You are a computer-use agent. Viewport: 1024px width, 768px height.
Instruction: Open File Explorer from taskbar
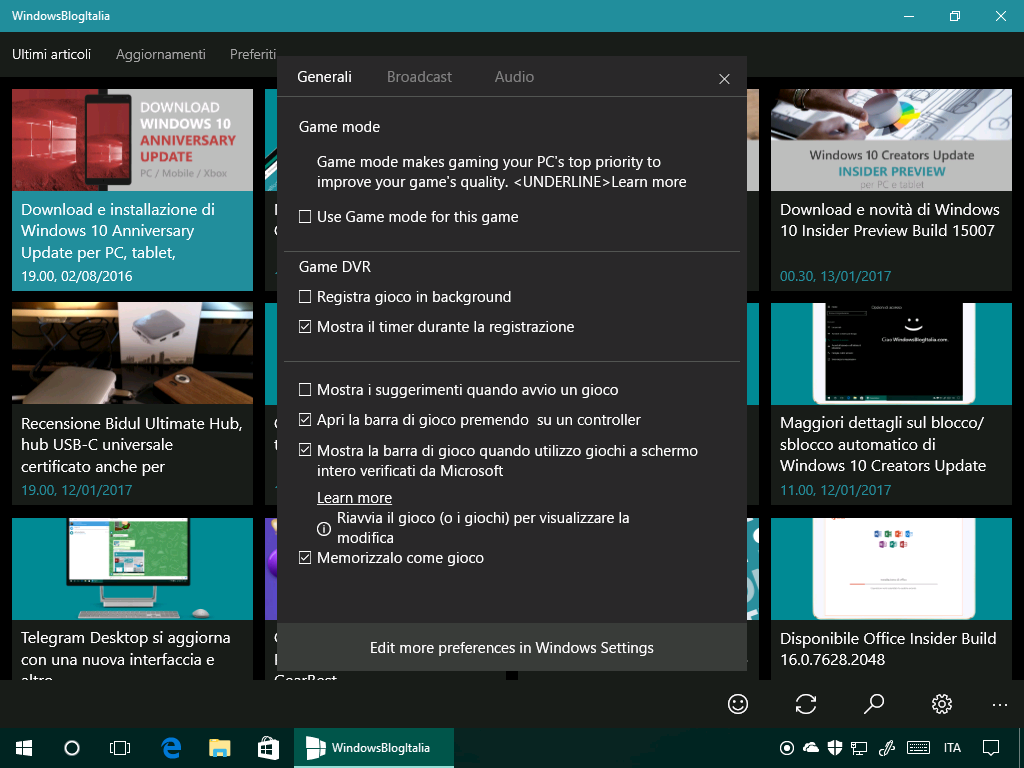point(219,748)
